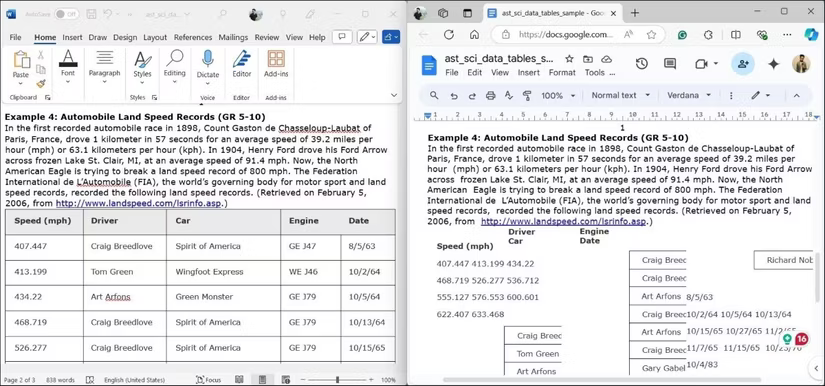Image resolution: width=825 pixels, height=386 pixels.
Task: Open the Editor proofing tool in Word
Action: pos(242,64)
